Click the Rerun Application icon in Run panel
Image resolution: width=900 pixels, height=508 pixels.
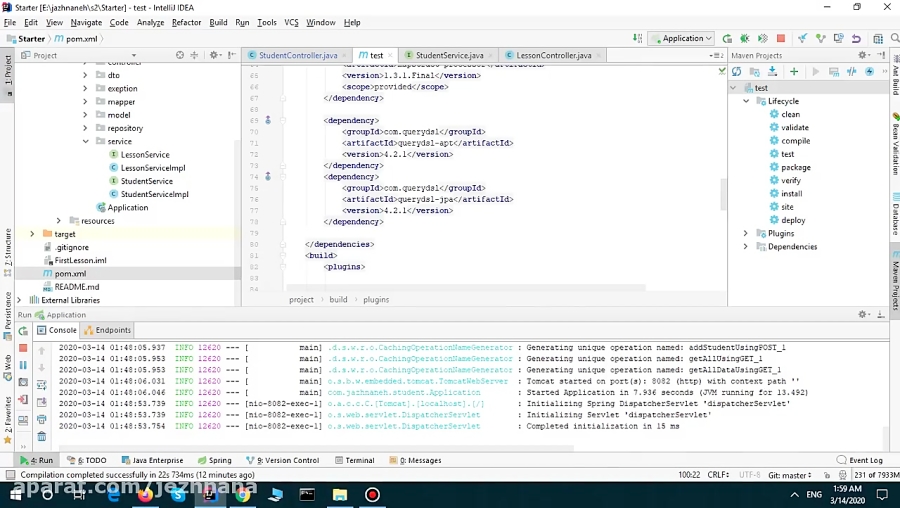pos(23,331)
